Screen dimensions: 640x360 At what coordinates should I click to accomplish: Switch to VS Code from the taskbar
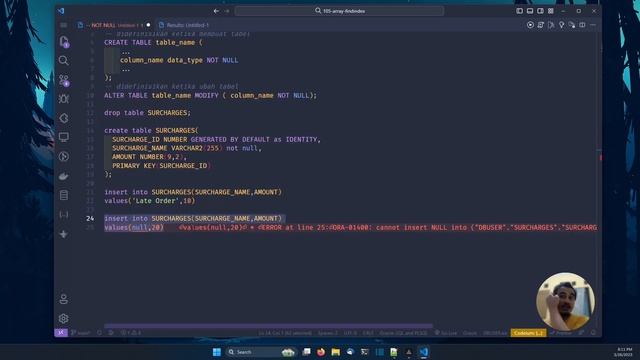point(424,352)
